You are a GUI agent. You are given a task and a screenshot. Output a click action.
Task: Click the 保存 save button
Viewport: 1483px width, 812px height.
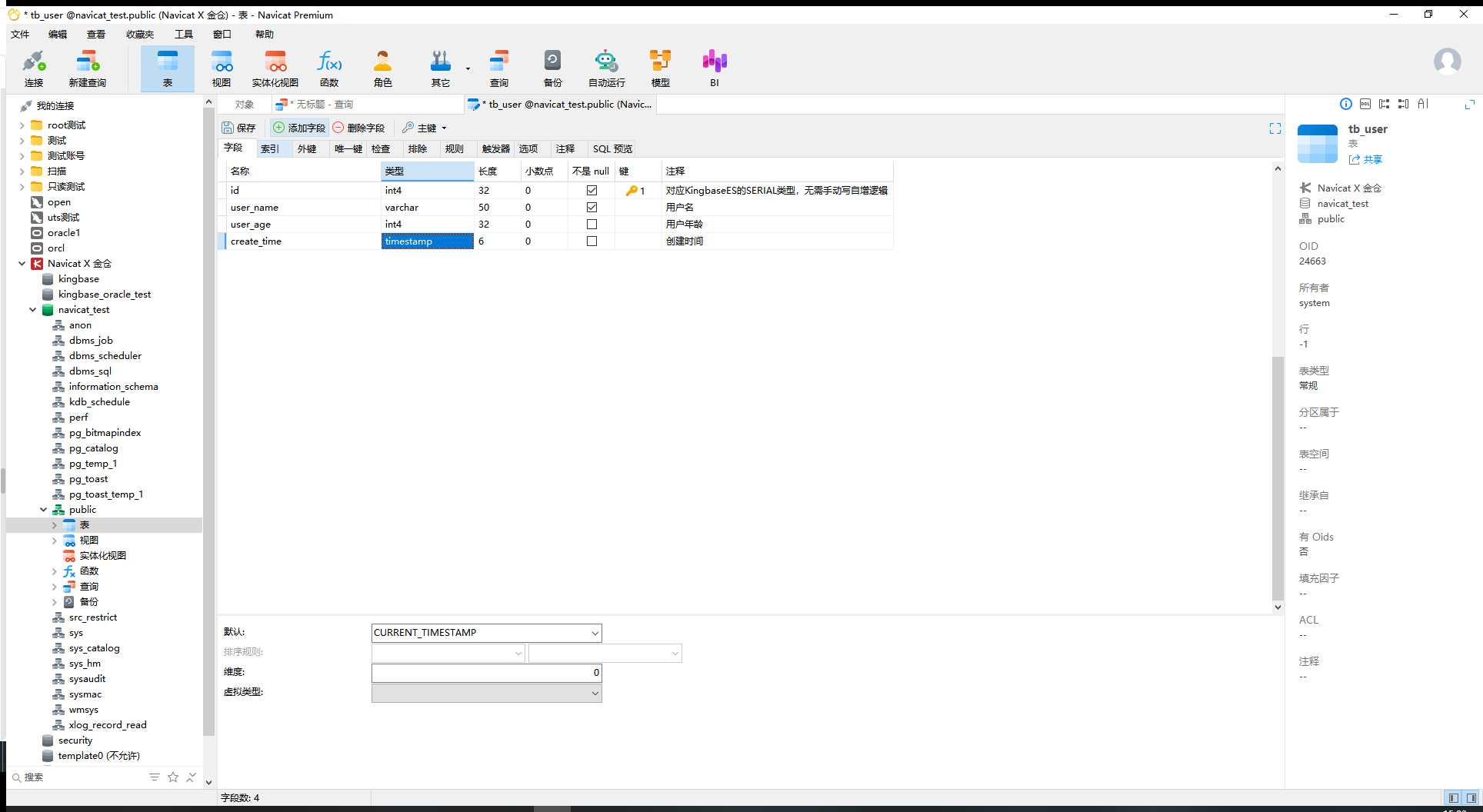click(238, 128)
